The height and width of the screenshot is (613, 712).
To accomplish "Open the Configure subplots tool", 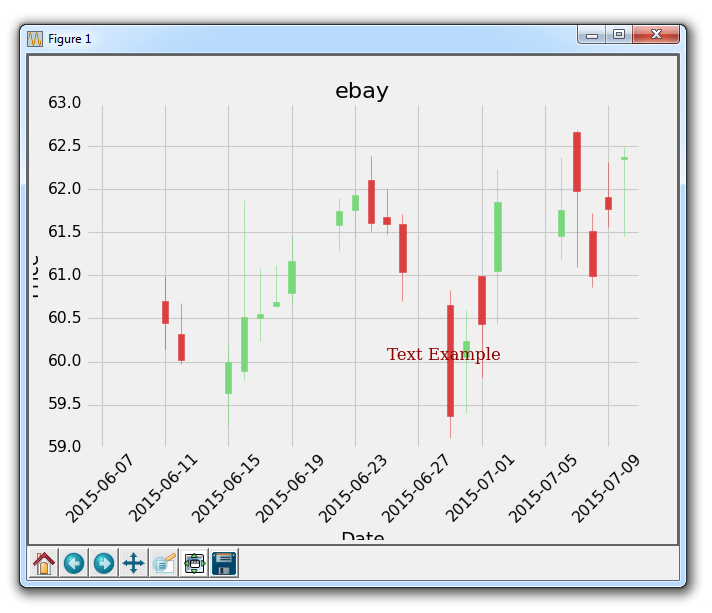I will click(194, 563).
